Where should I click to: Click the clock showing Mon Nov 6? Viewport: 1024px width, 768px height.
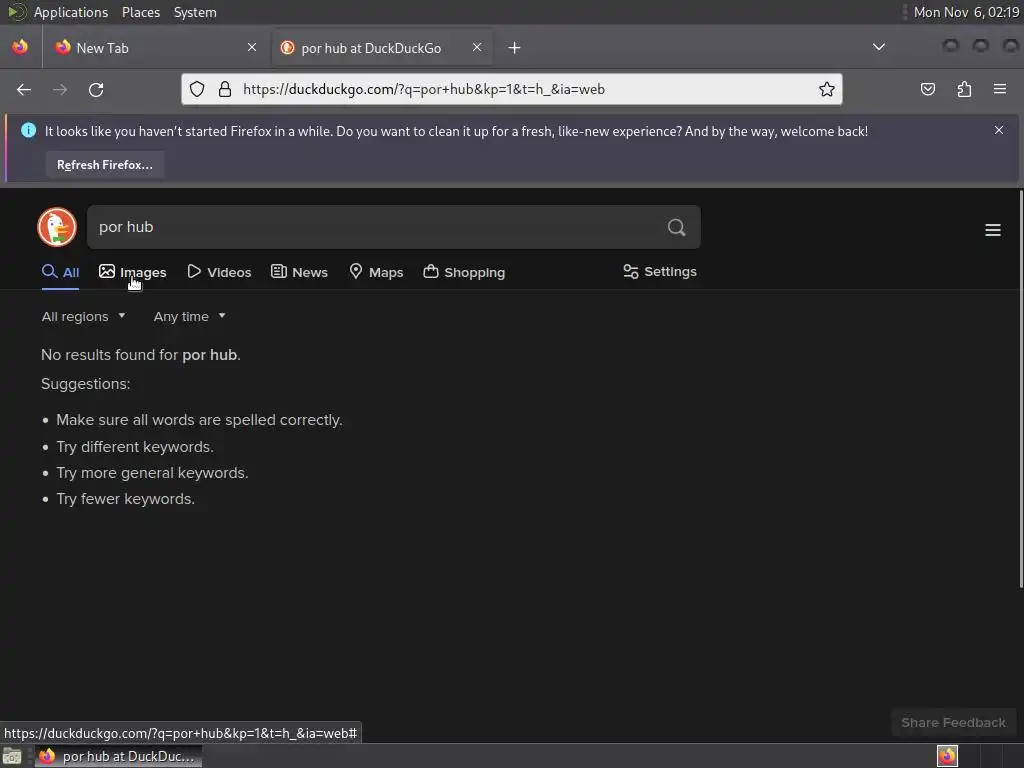[967, 12]
